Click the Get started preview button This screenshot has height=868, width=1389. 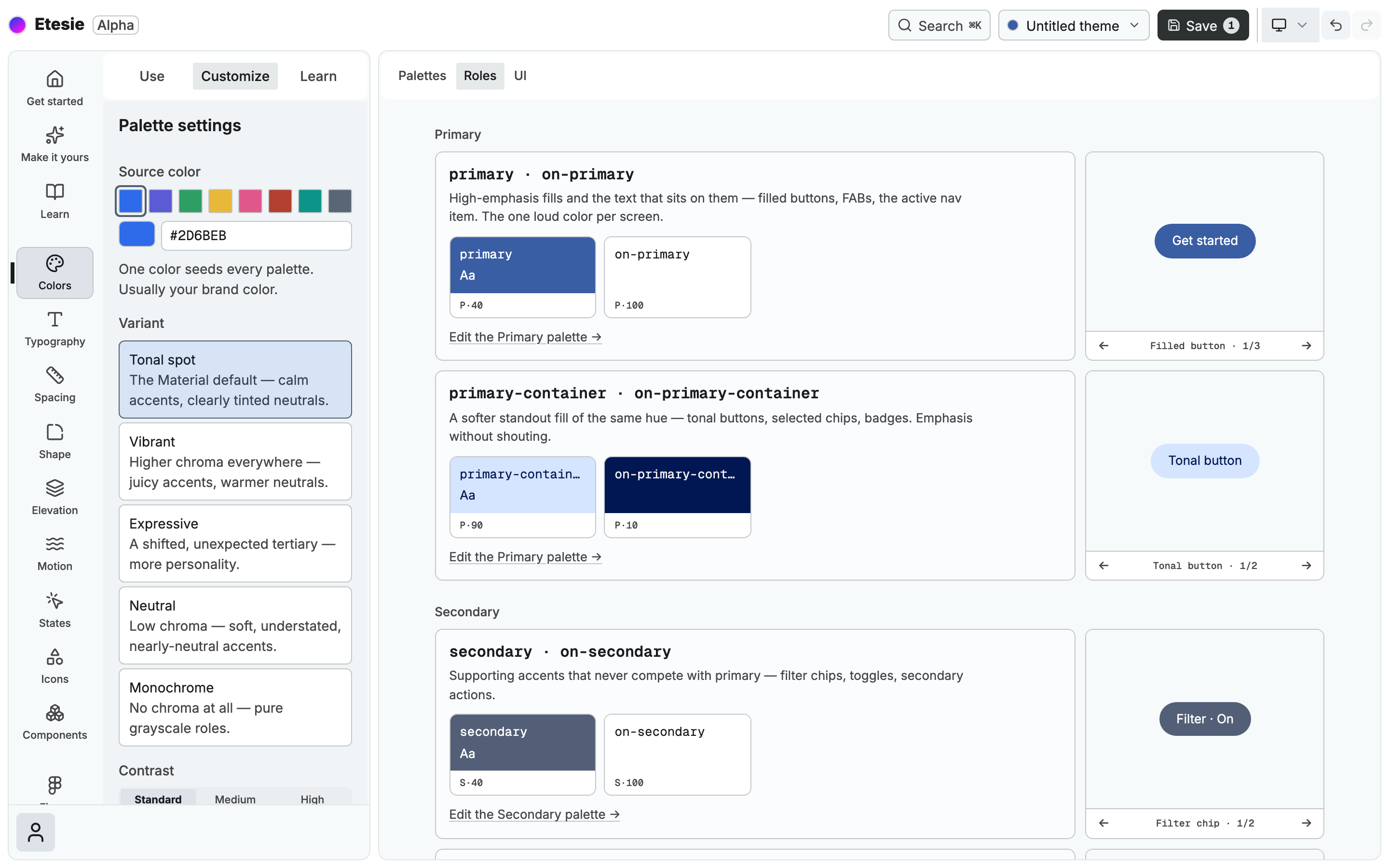[x=1205, y=241]
